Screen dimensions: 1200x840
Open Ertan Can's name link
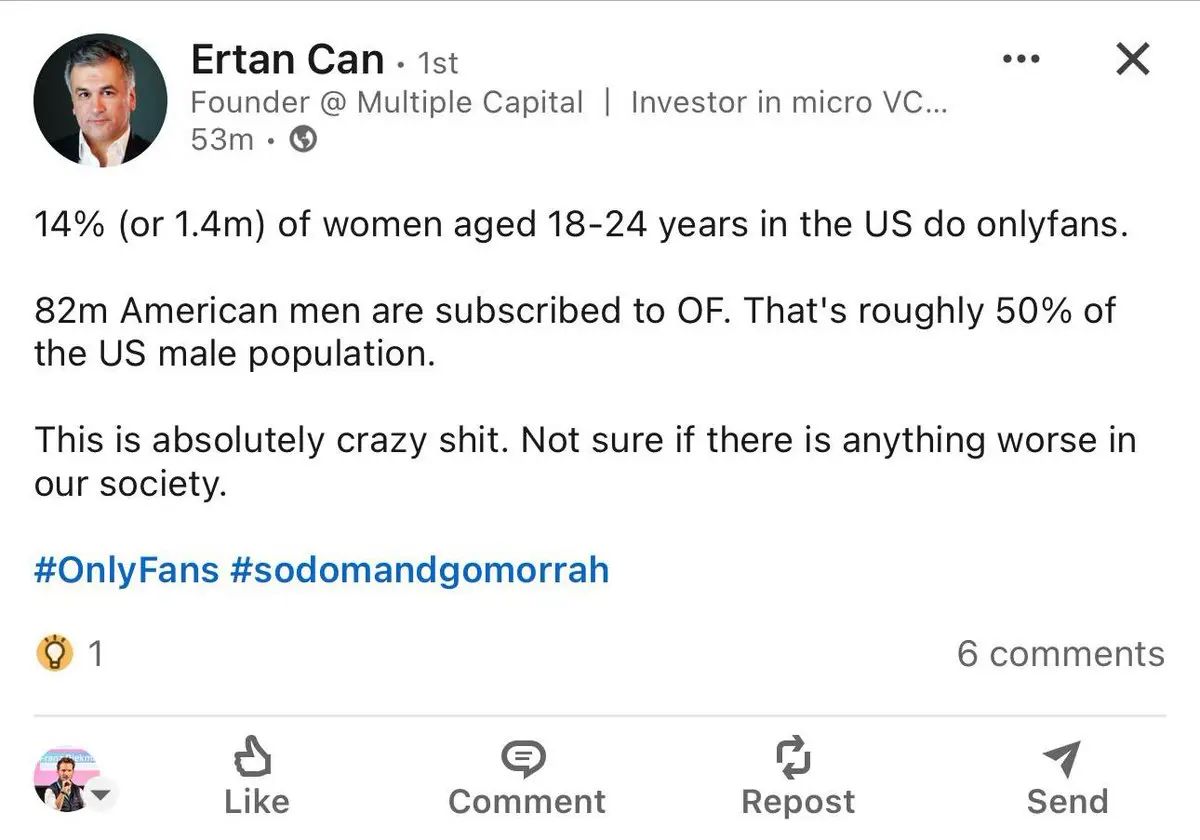[x=287, y=60]
